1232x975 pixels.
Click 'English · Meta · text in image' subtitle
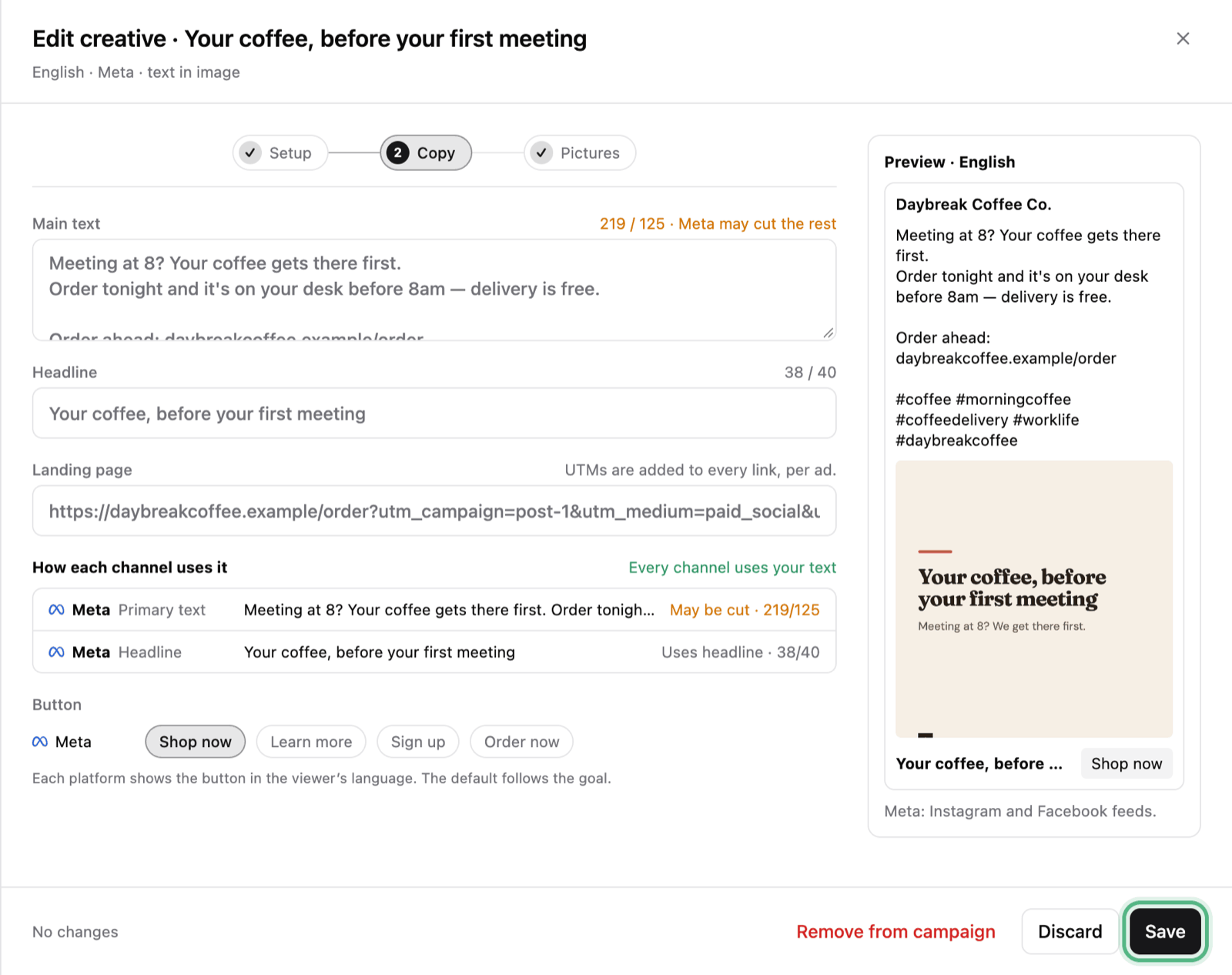(x=136, y=72)
